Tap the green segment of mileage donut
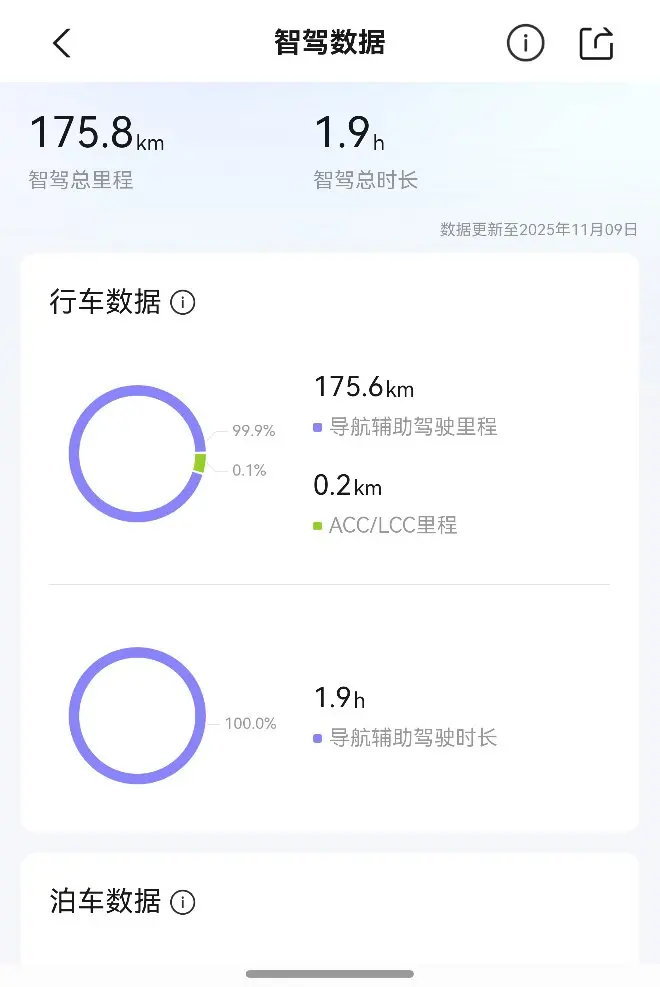The image size is (660, 987). point(200,463)
